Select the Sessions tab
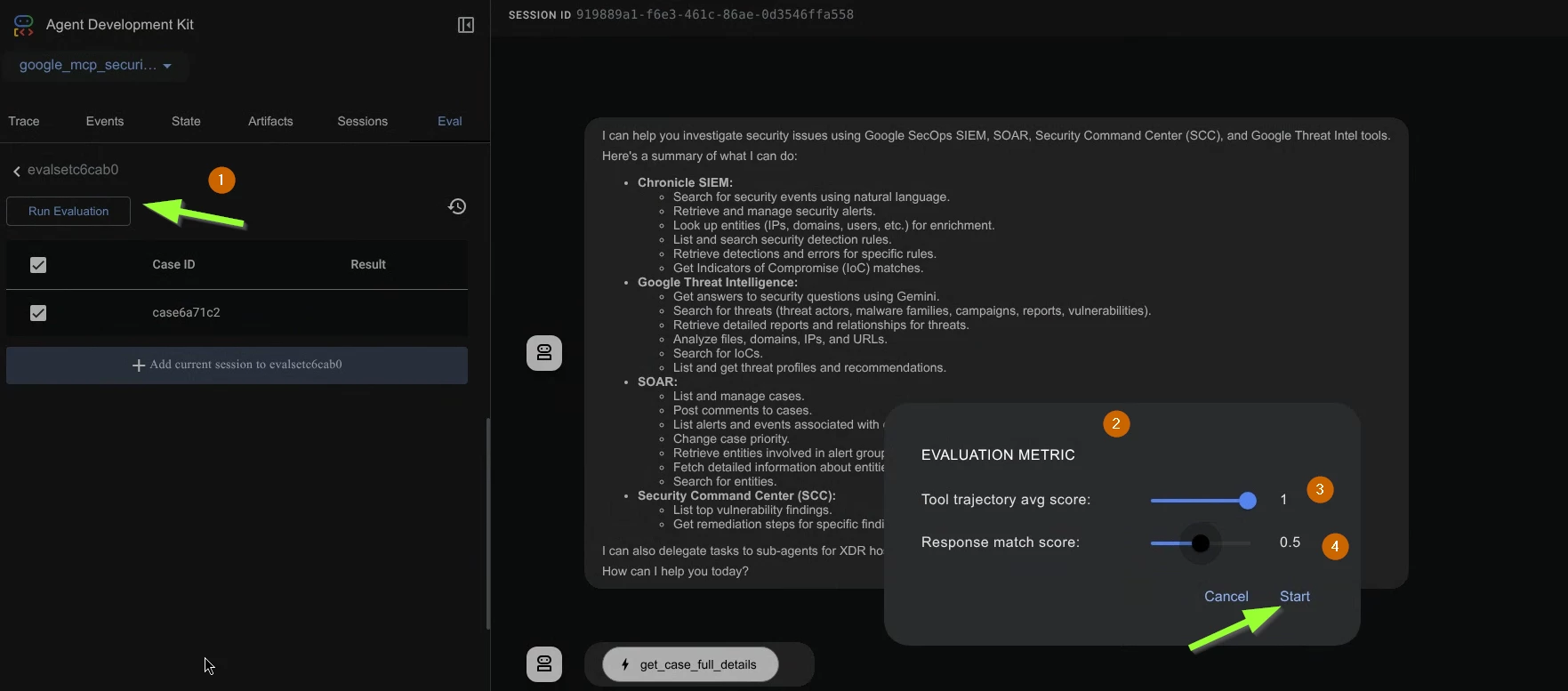The image size is (1568, 691). (x=362, y=121)
